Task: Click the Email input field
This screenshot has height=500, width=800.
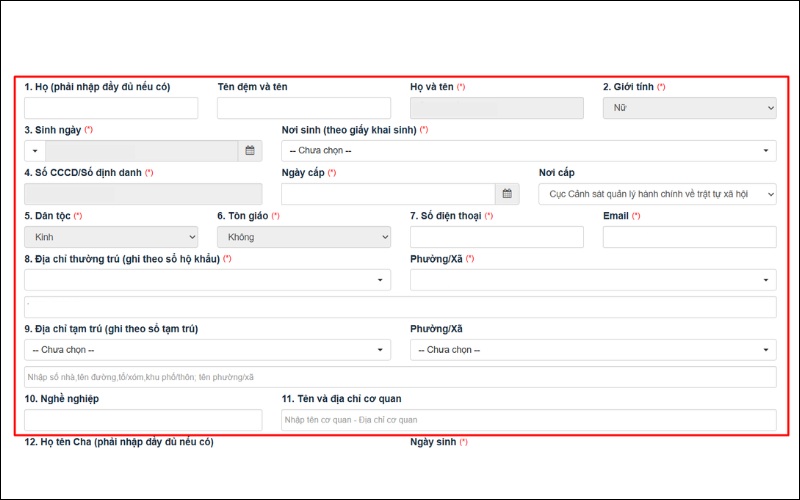Action: [x=689, y=237]
